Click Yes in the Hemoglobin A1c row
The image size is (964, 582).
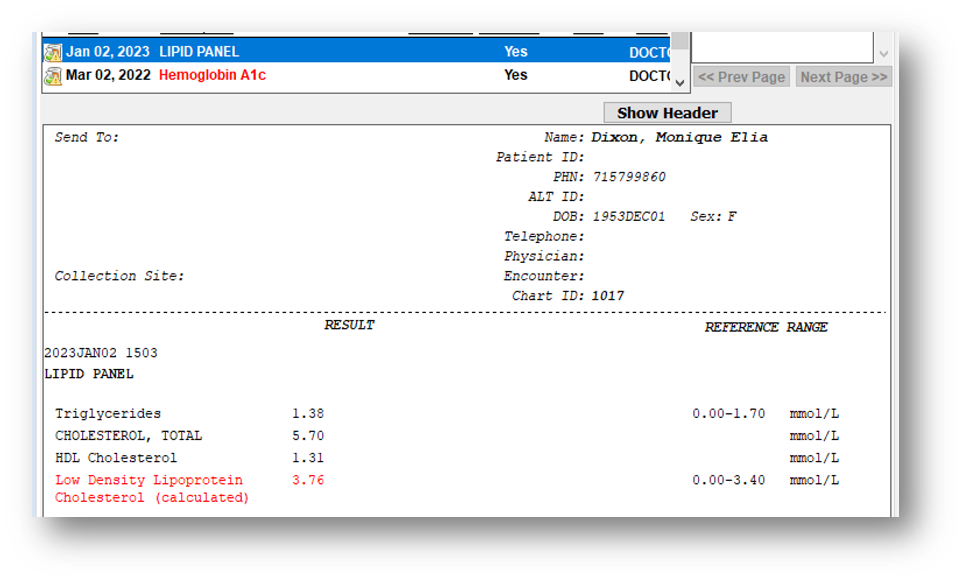tap(516, 75)
